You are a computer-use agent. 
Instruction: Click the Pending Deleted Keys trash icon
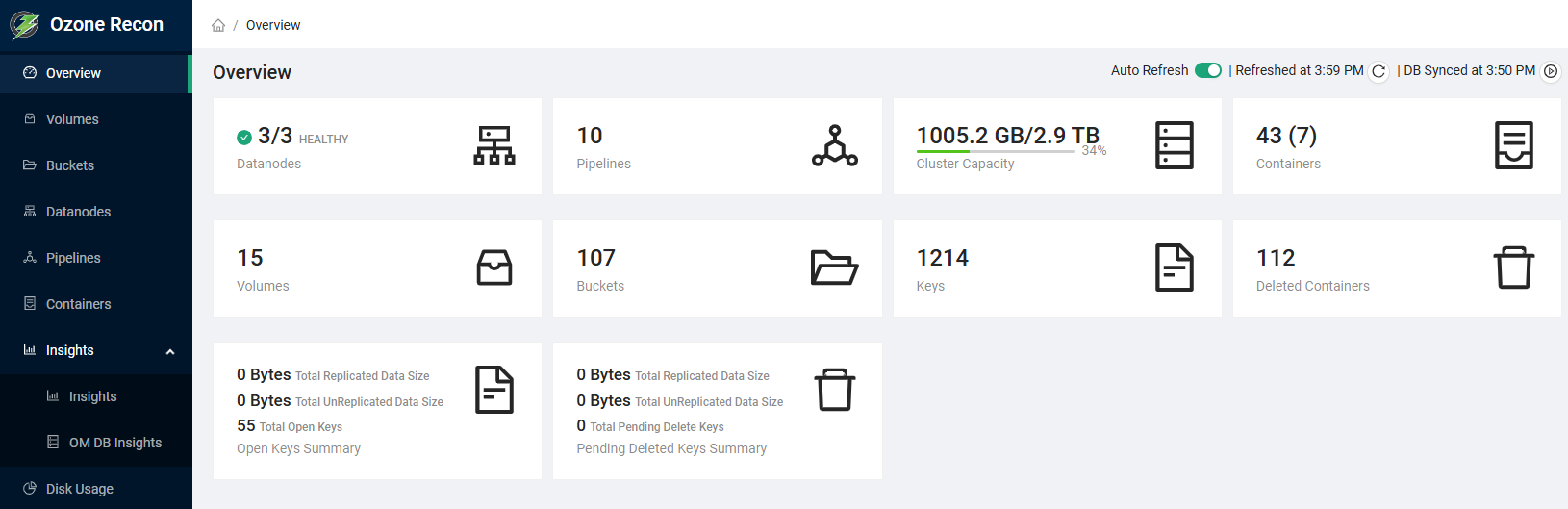click(835, 390)
